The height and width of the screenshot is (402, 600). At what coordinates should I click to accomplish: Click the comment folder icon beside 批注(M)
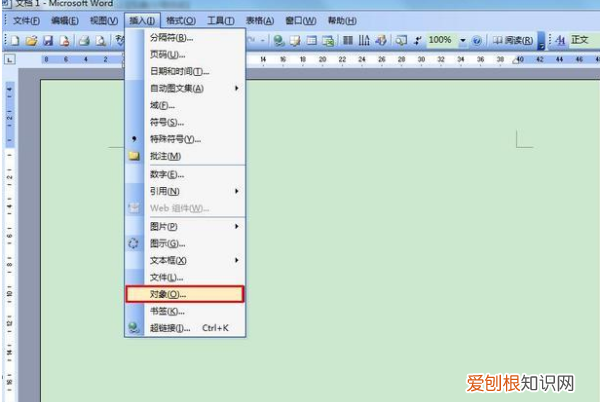[x=134, y=156]
